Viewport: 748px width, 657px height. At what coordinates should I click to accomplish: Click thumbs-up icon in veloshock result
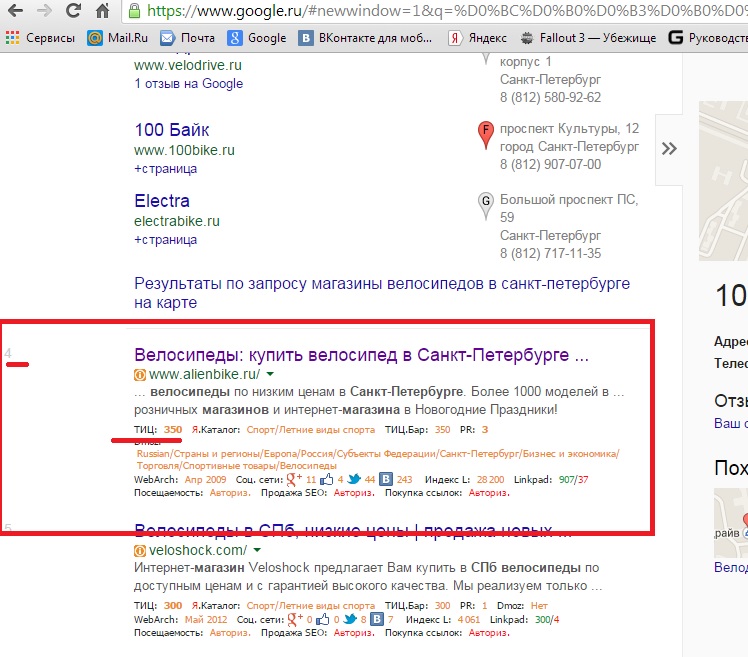(323, 619)
